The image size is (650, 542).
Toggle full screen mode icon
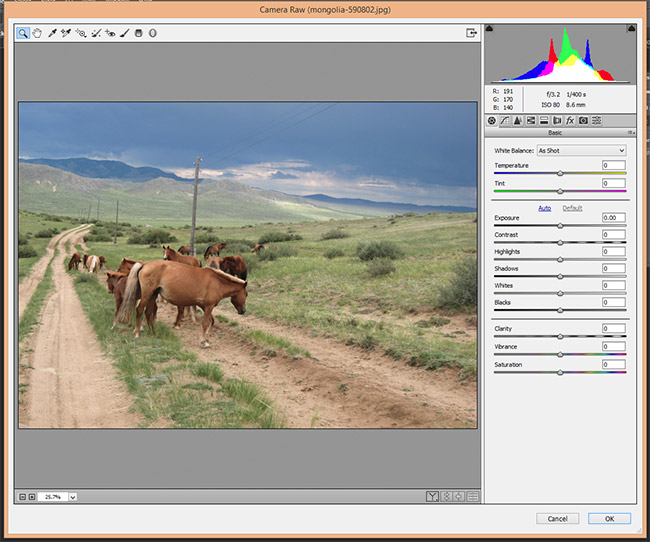click(x=471, y=33)
